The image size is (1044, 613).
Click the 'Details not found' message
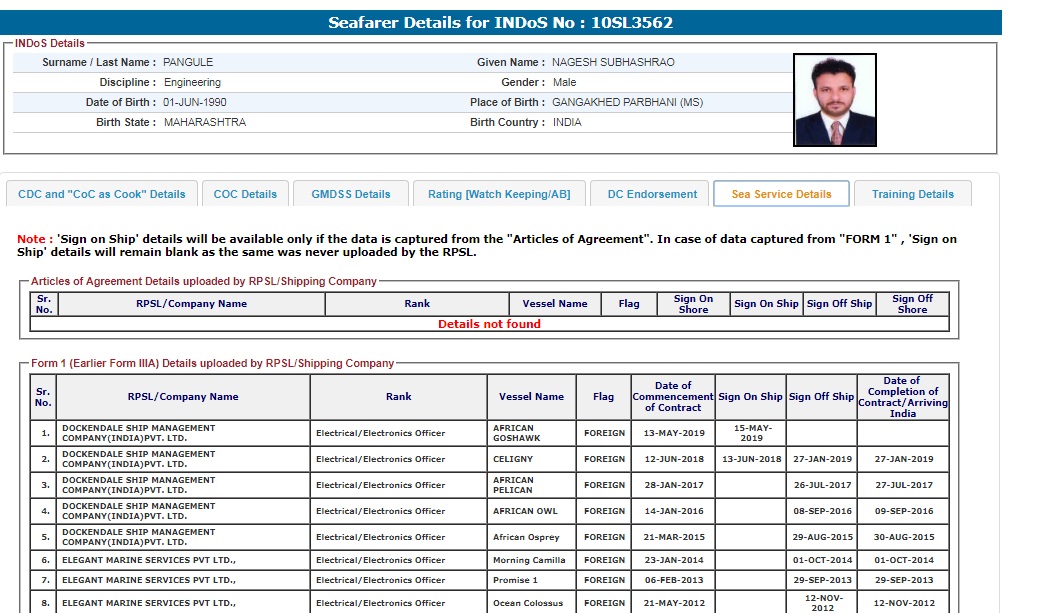tap(489, 324)
